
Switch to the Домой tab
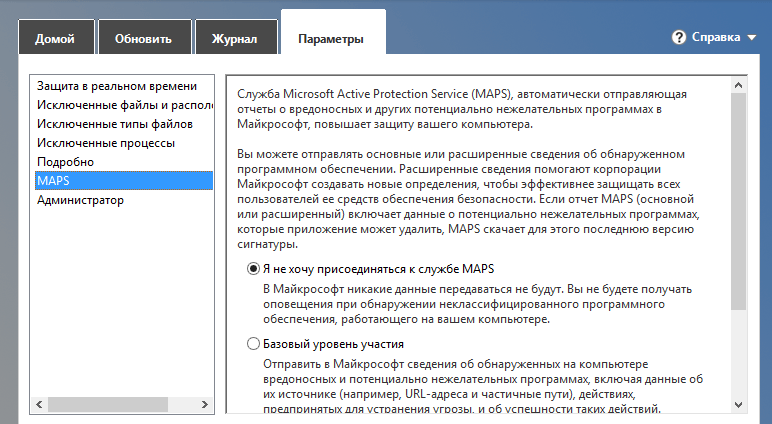(x=55, y=39)
